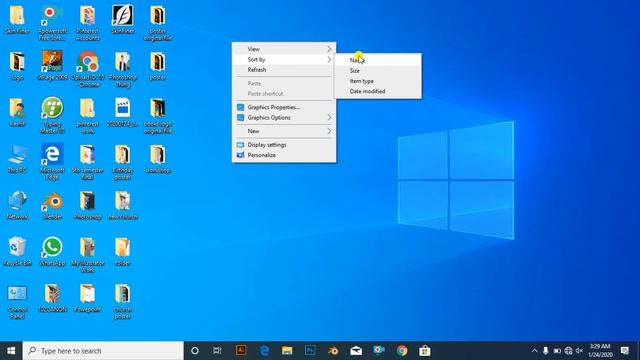Select the pinterest work folder
640x360 pixels.
[x=87, y=116]
